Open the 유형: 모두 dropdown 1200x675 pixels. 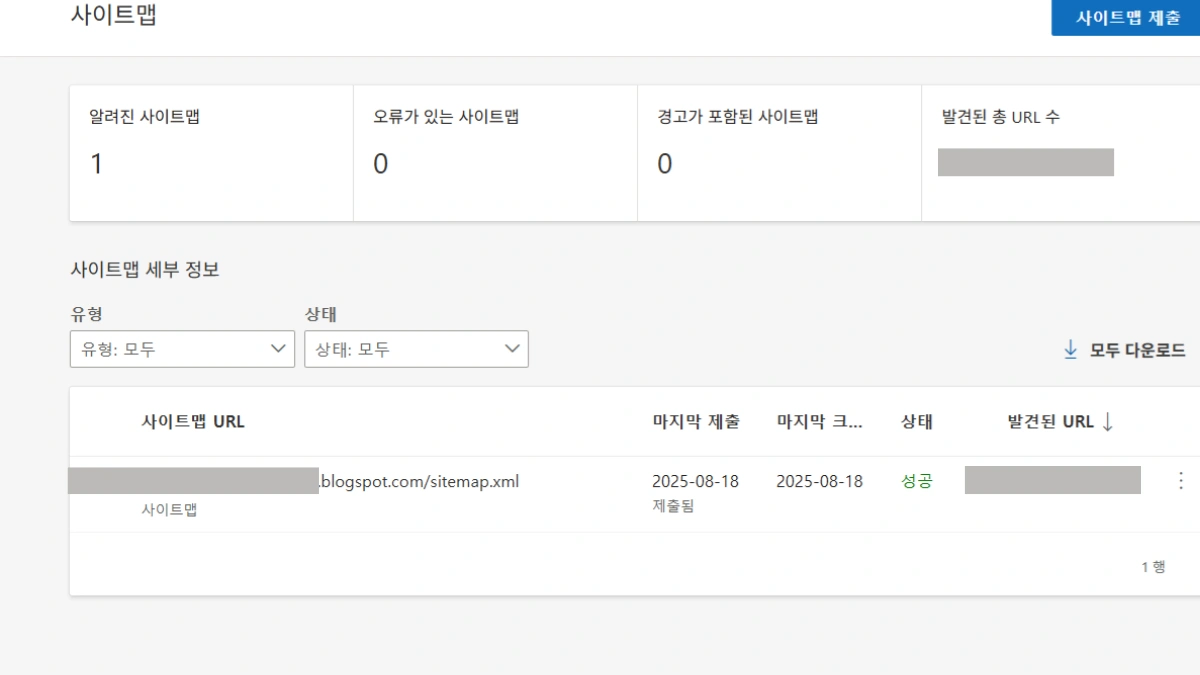tap(182, 349)
